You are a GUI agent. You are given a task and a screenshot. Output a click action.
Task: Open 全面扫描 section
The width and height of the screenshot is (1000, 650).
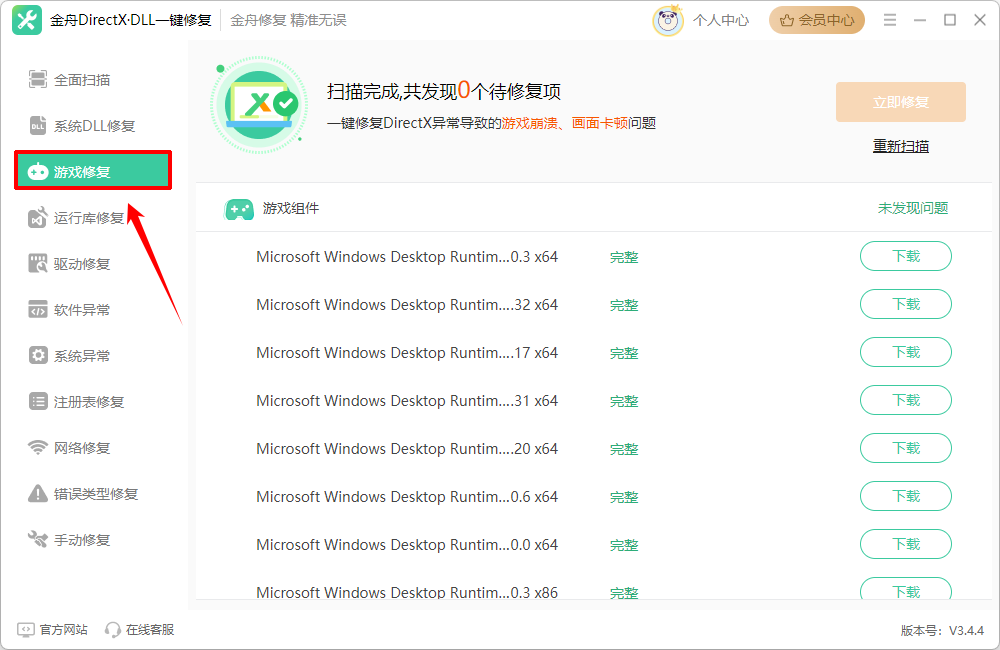point(82,80)
